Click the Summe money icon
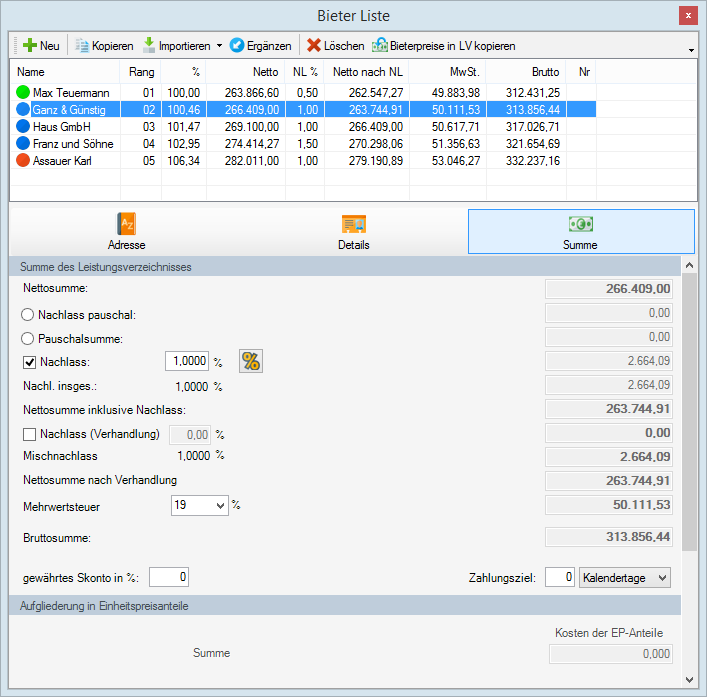Screen dimensions: 707x697 coord(581,224)
